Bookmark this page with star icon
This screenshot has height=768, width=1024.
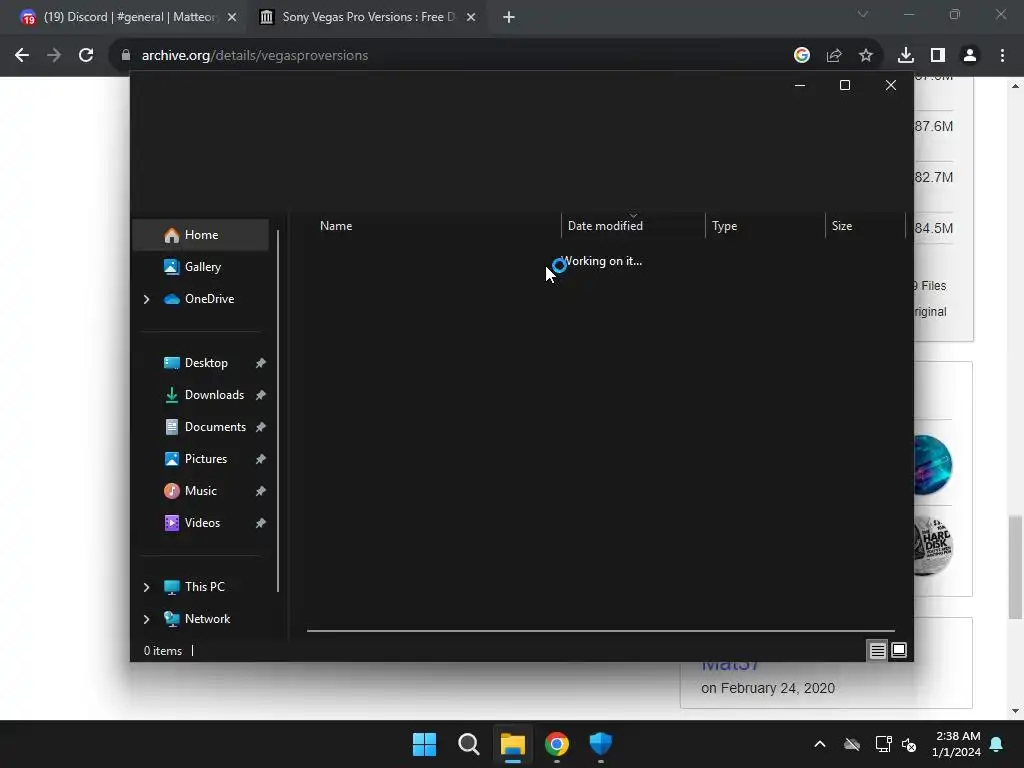coord(866,56)
